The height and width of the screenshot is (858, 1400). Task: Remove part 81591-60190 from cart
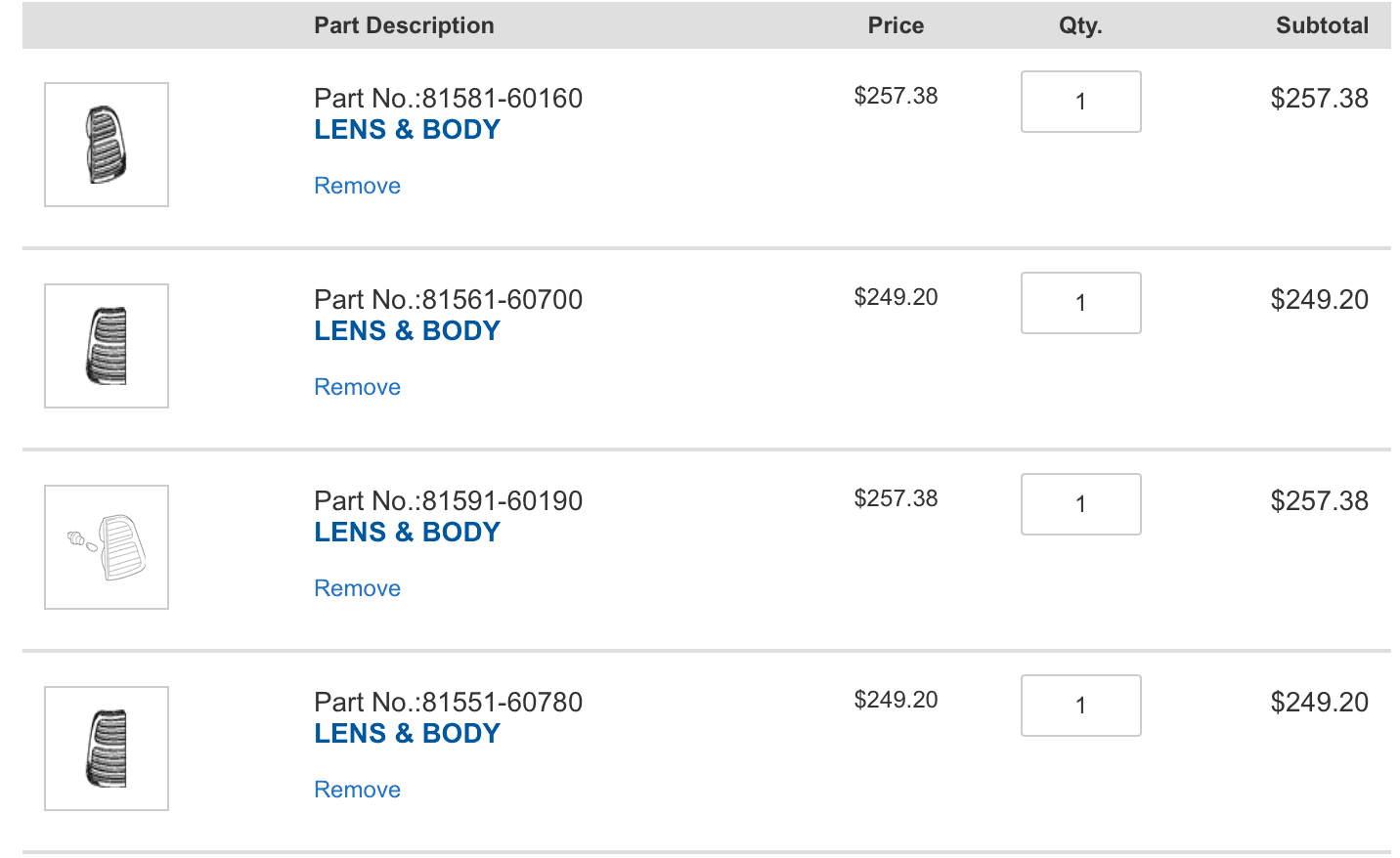(x=357, y=588)
